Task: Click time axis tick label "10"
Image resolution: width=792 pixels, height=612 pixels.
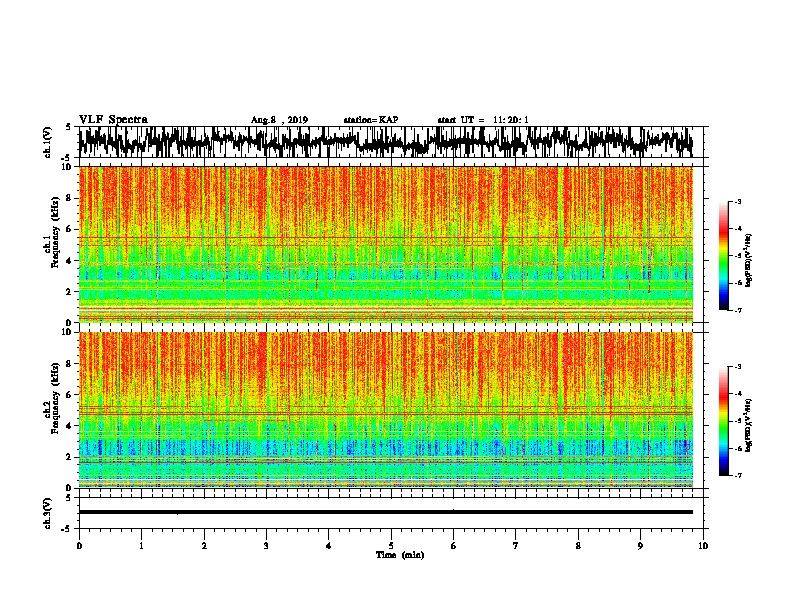Action: click(x=703, y=546)
